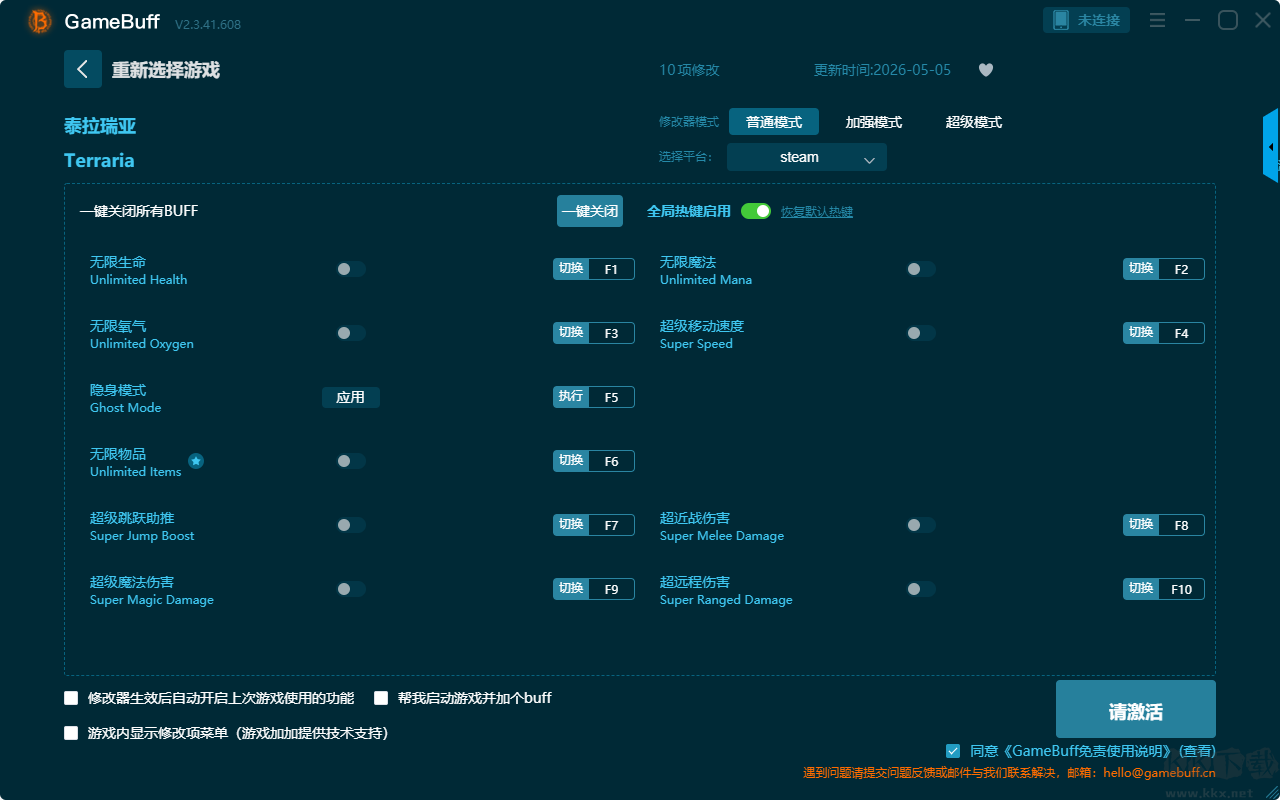Viewport: 1280px width, 800px height.
Task: Click the 执行 label beside F5
Action: tap(571, 396)
